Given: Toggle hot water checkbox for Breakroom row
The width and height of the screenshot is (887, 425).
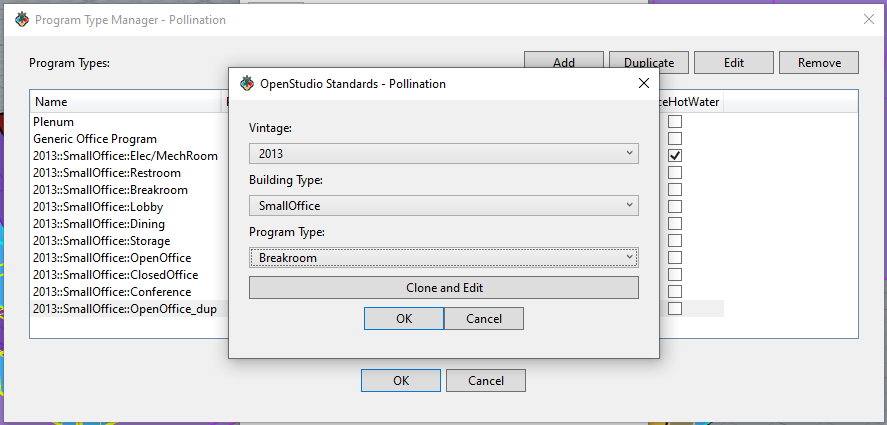Looking at the screenshot, I should [675, 190].
